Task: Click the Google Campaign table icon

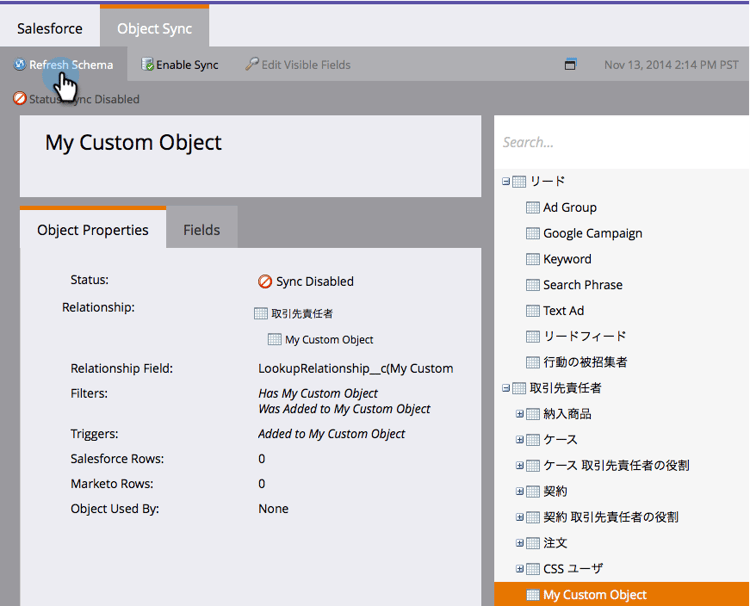Action: coord(533,233)
